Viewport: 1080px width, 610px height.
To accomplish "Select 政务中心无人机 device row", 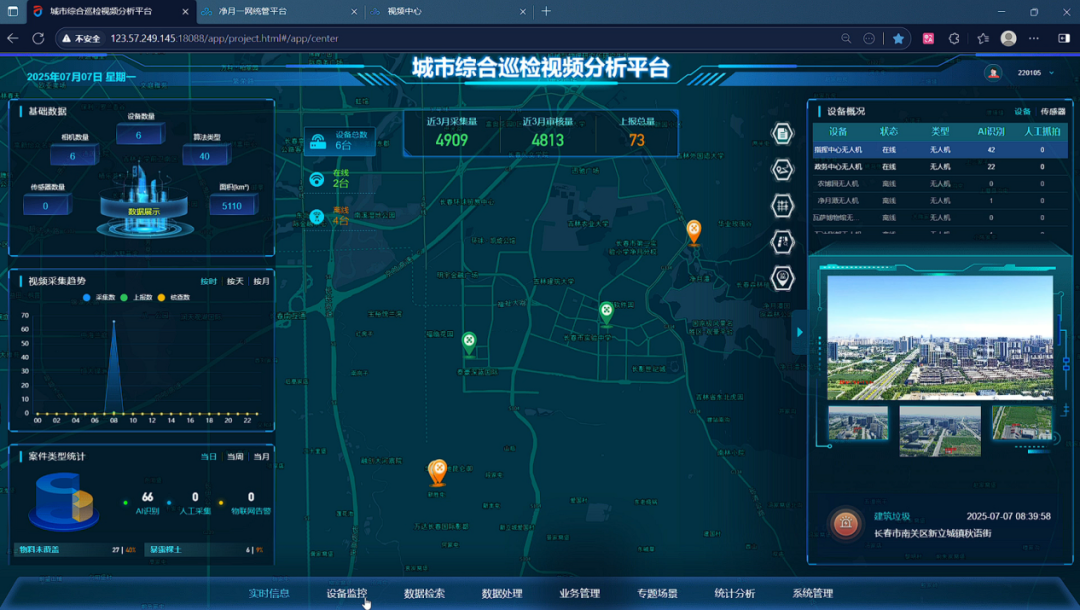I will 940,167.
